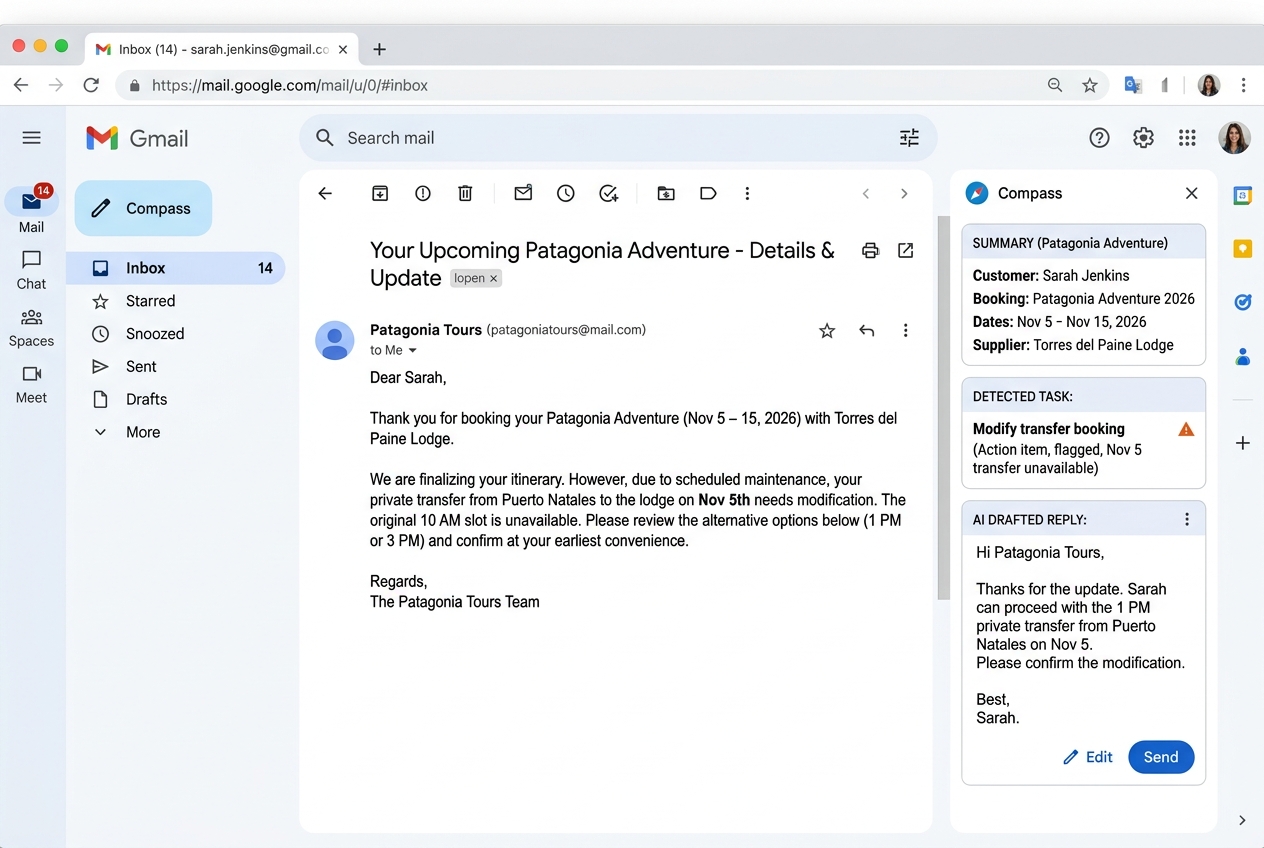Open the Support help icon
1264x848 pixels.
point(1099,138)
